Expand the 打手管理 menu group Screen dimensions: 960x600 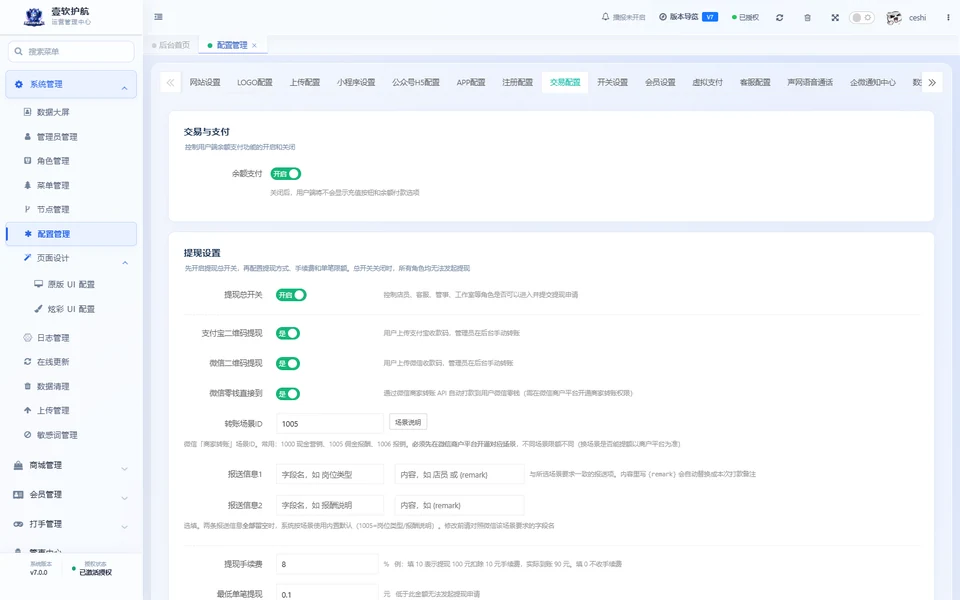(71, 524)
